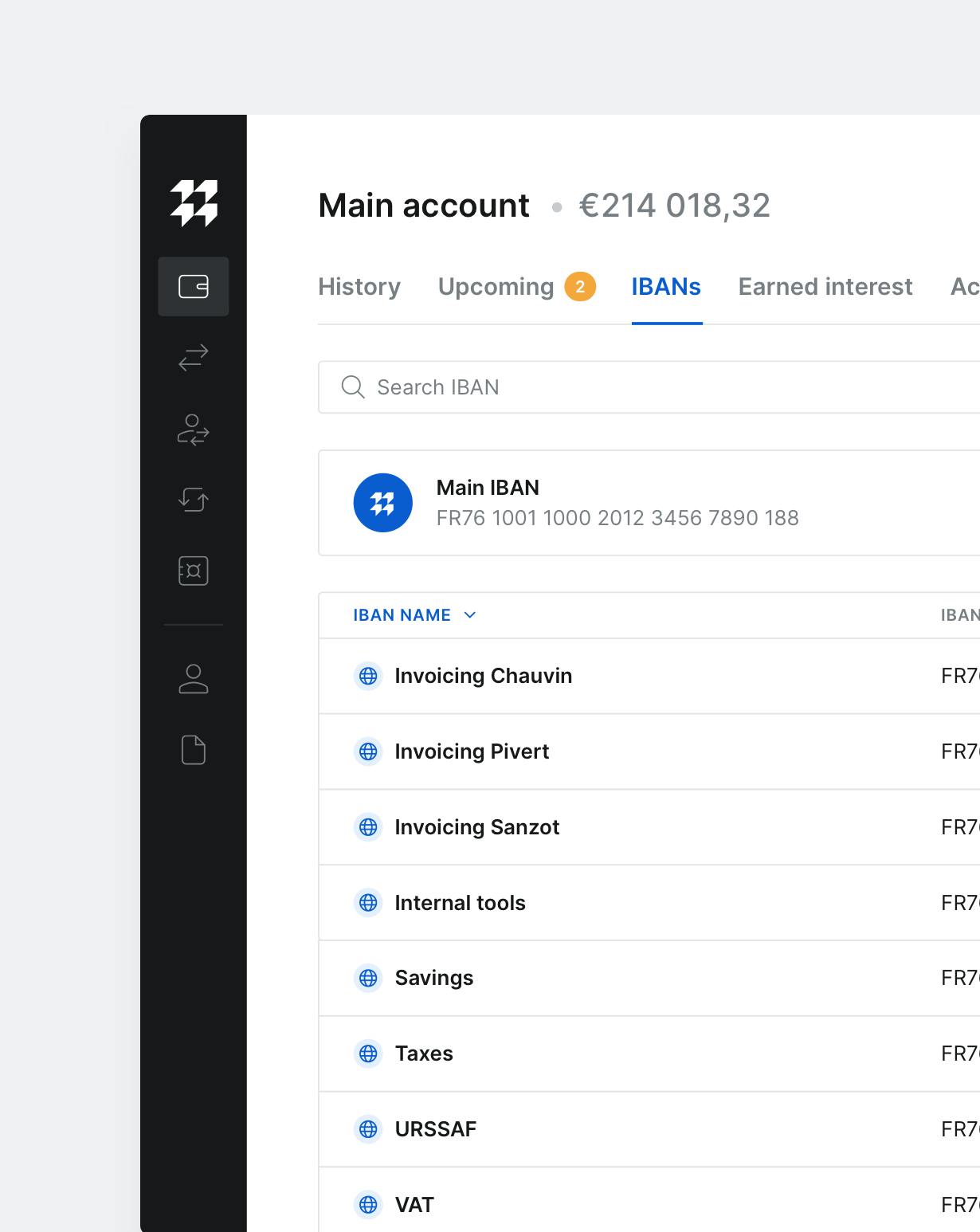Open the IBAN NAME sort chevron

point(470,615)
